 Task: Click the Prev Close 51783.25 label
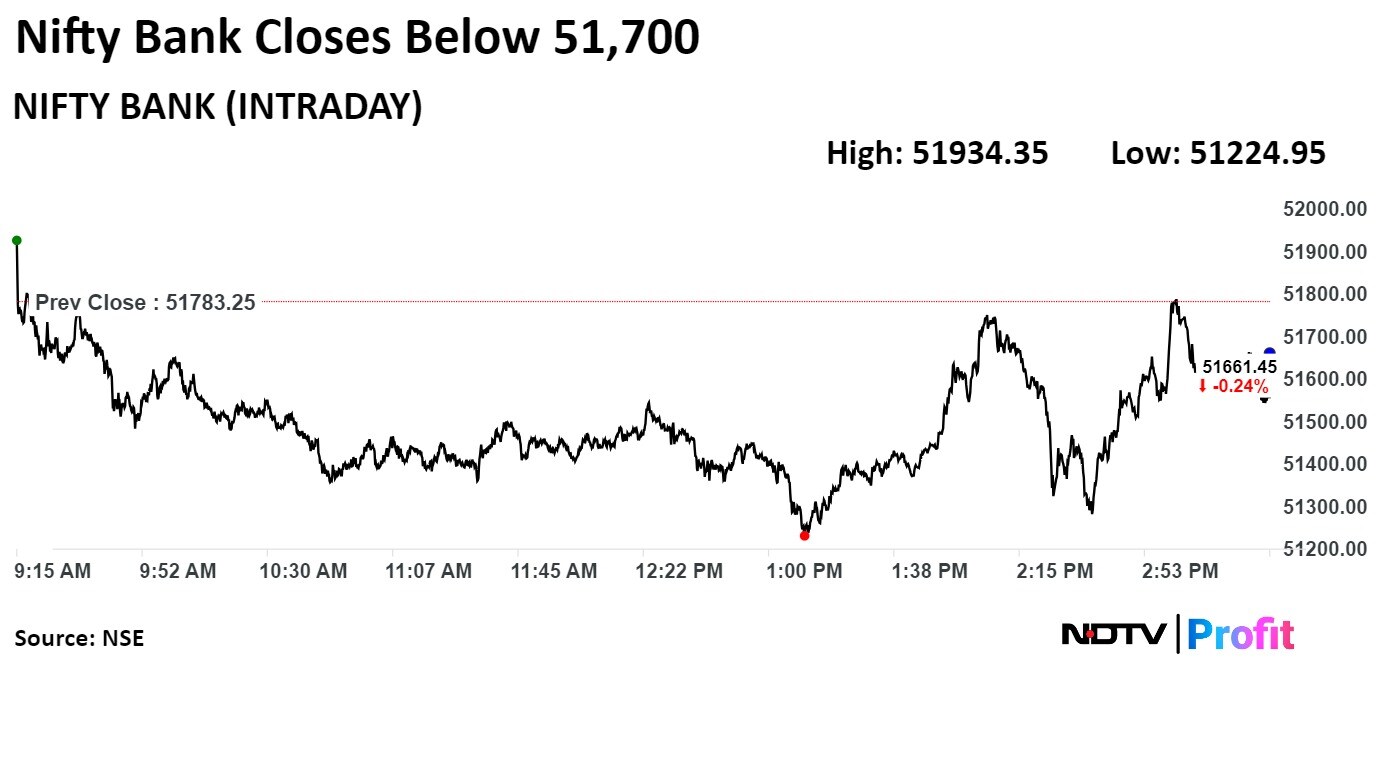(146, 302)
